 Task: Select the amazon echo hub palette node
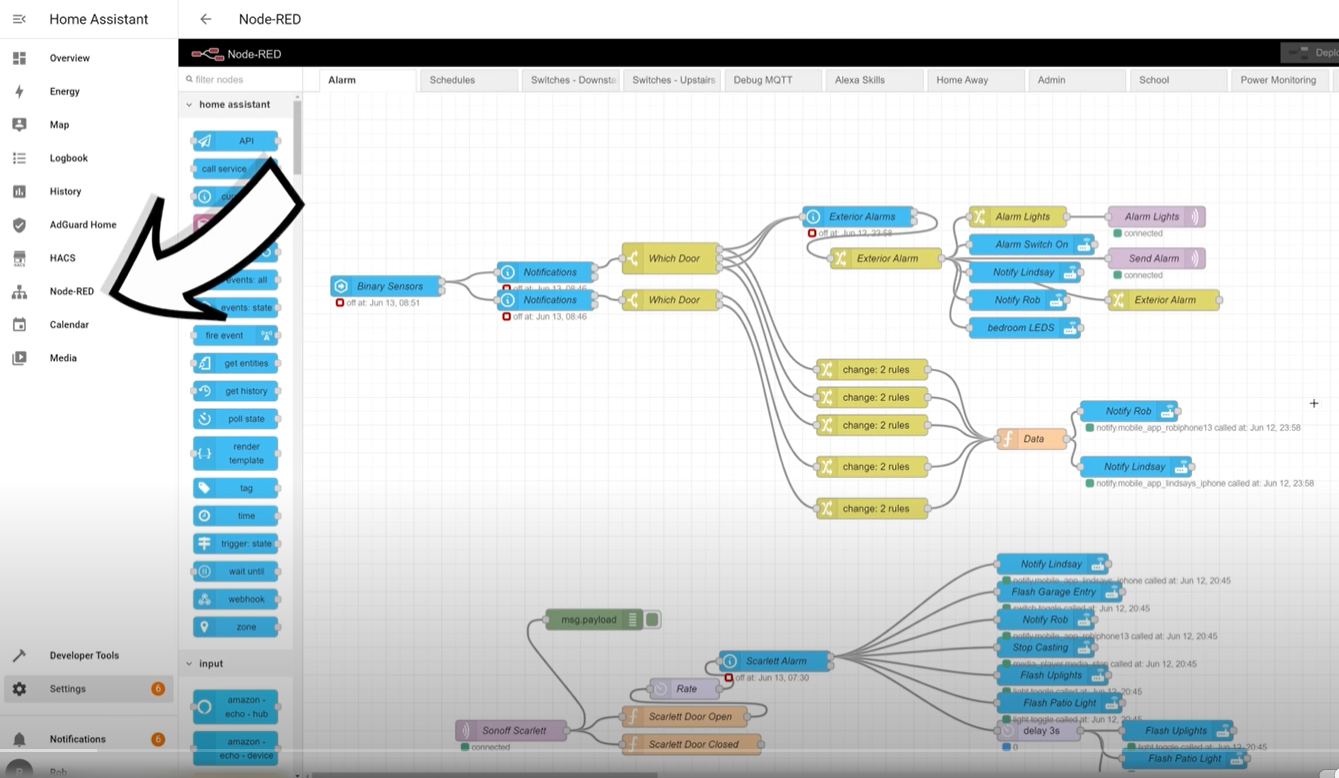[235, 707]
